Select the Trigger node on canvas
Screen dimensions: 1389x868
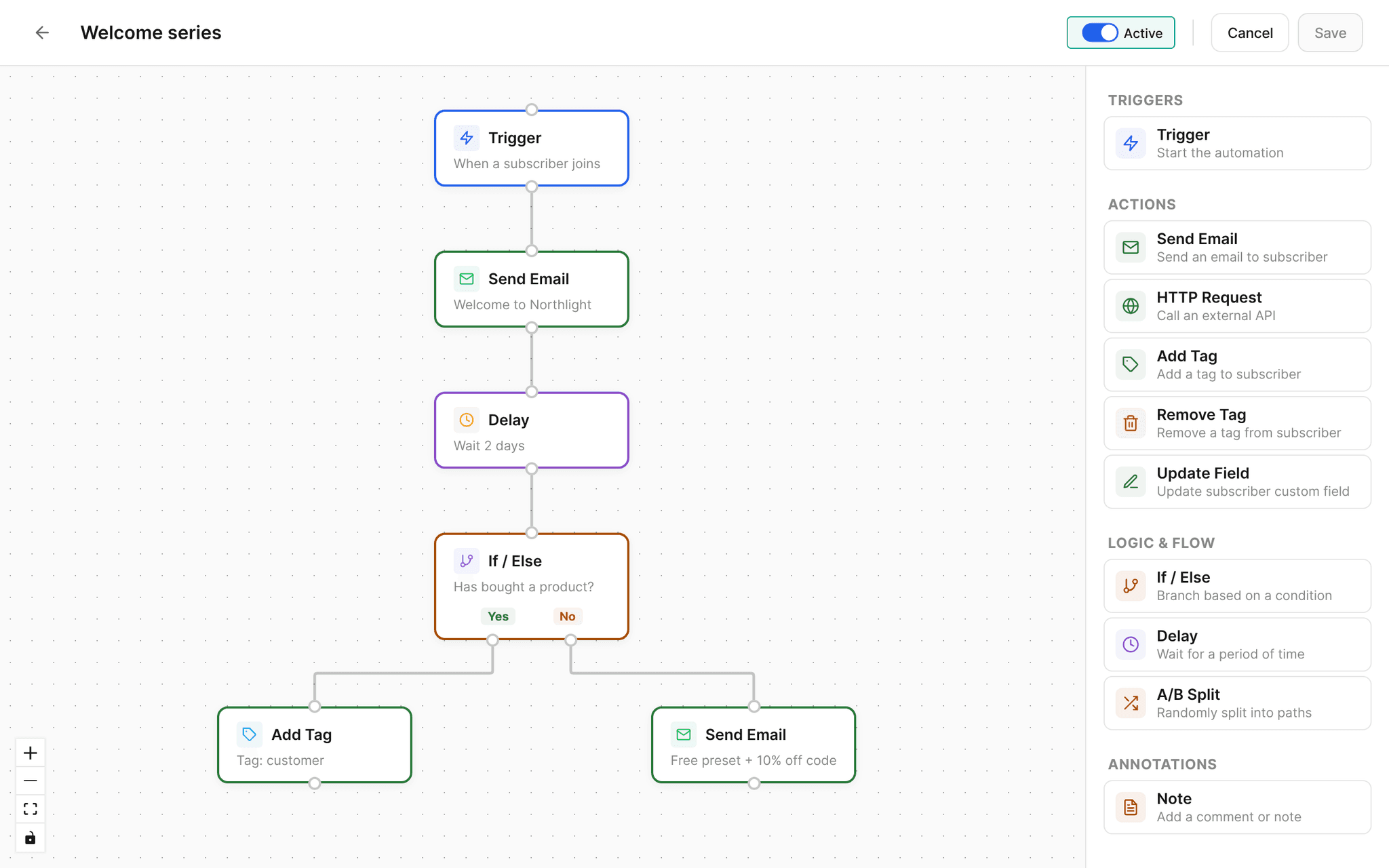(532, 148)
